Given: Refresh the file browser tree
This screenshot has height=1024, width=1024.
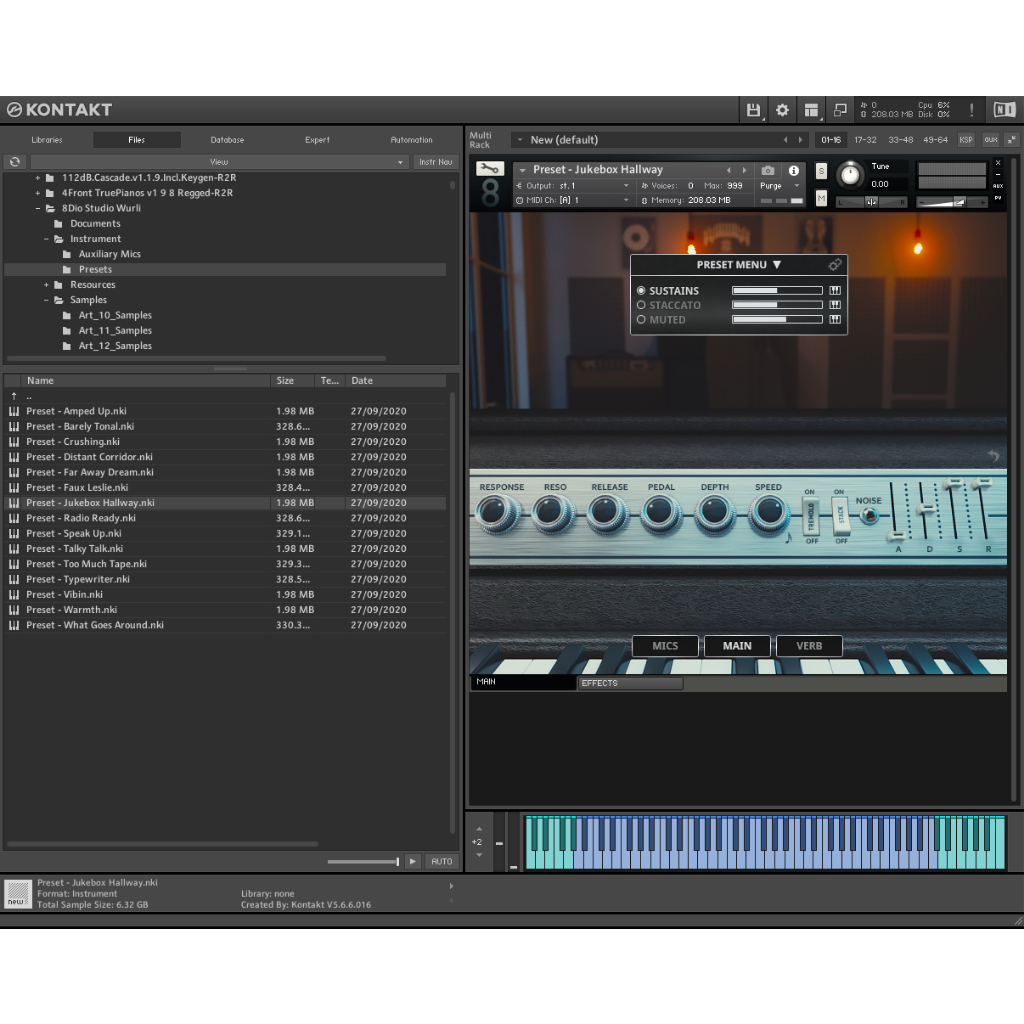Looking at the screenshot, I should (15, 162).
